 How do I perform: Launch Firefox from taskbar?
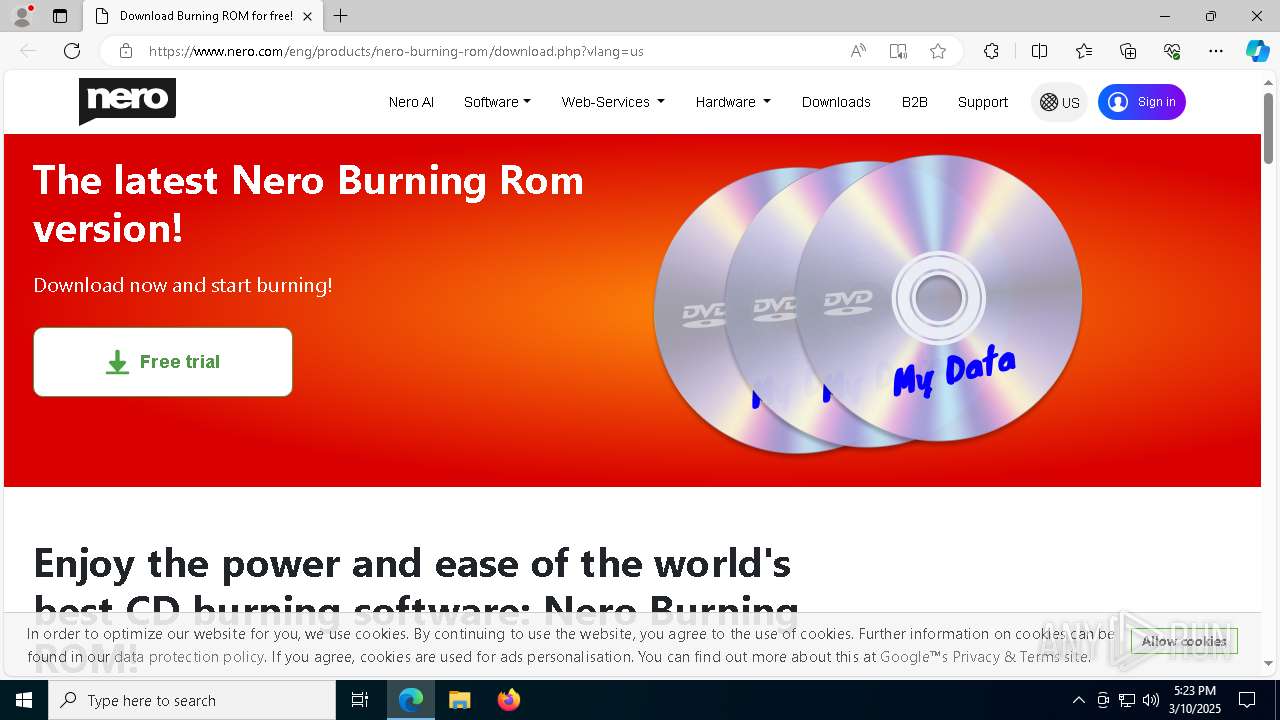tap(508, 700)
